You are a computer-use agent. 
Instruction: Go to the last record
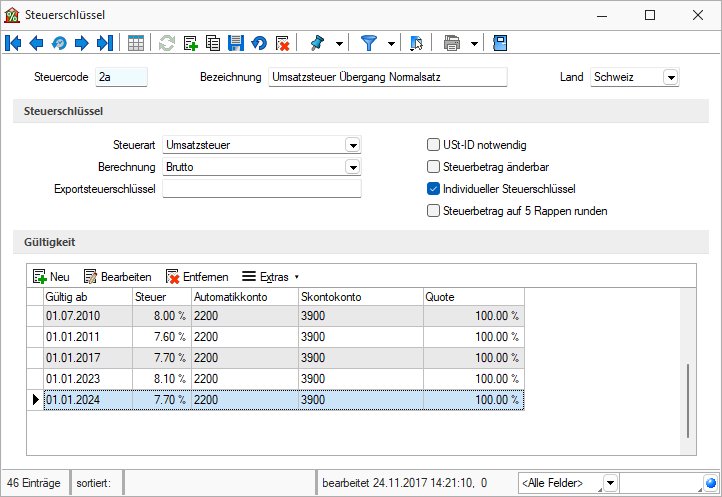coord(104,43)
